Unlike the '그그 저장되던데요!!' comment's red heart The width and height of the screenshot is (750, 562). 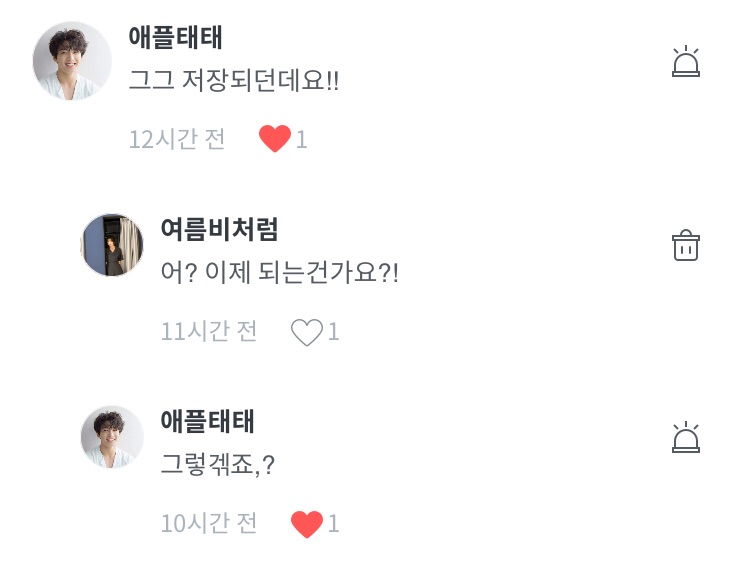274,139
